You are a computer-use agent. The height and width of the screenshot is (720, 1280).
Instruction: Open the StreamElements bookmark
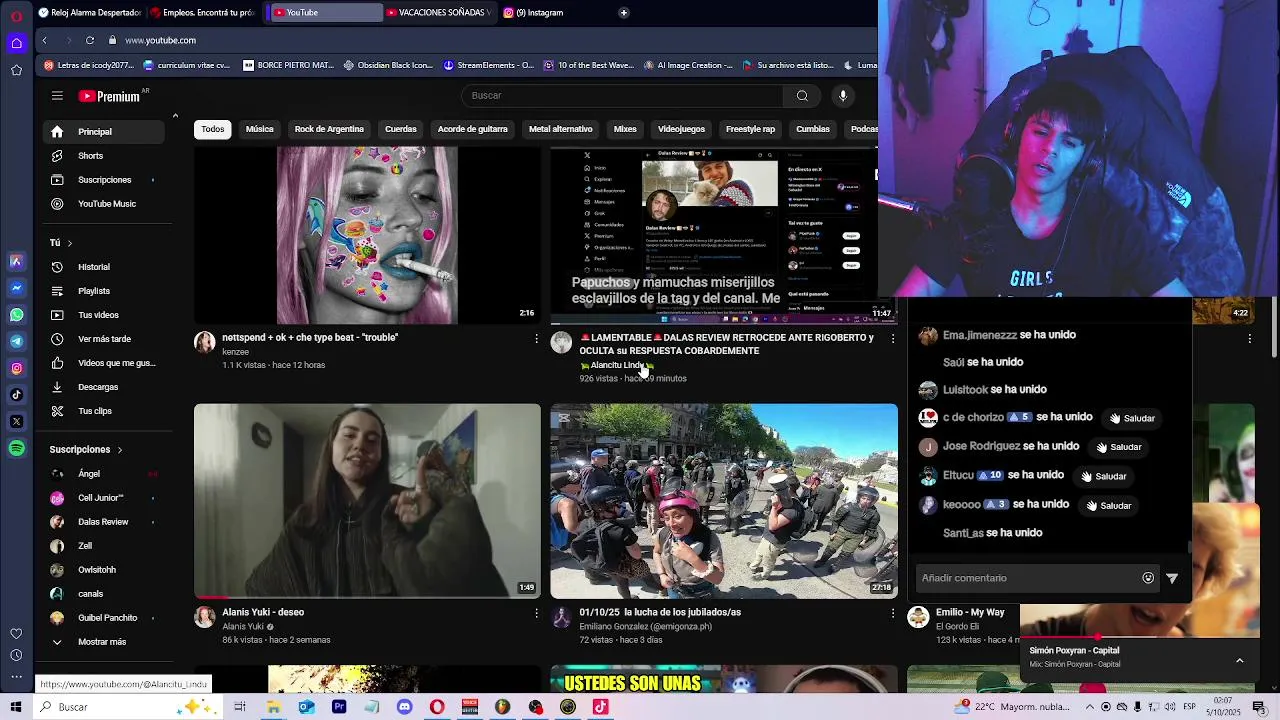click(x=489, y=65)
